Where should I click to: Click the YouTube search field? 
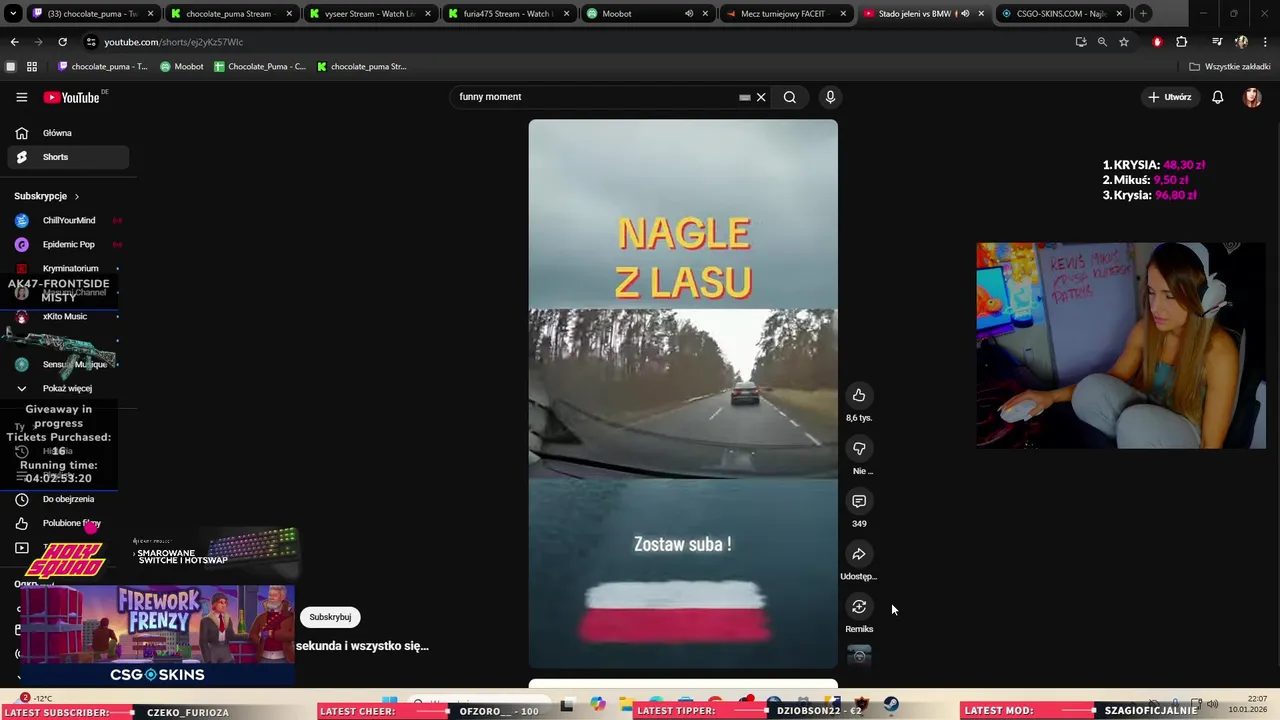click(595, 97)
